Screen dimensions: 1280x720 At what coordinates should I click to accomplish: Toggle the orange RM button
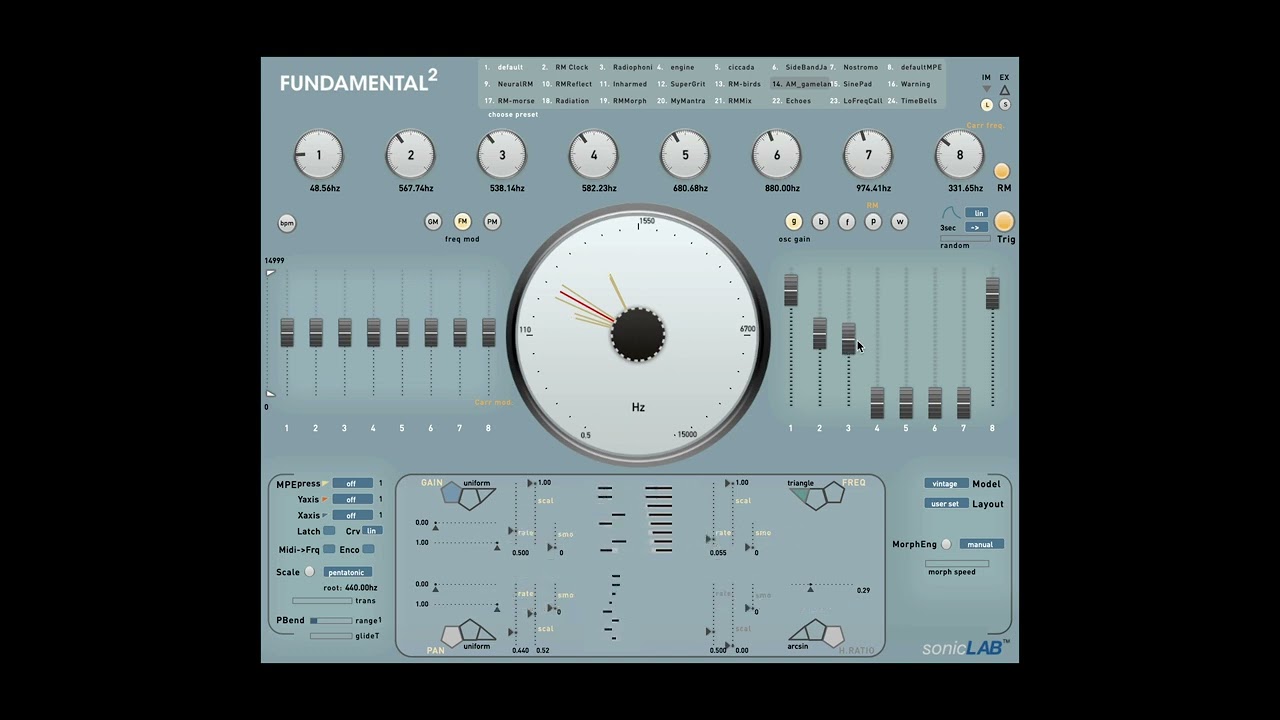[x=1001, y=171]
